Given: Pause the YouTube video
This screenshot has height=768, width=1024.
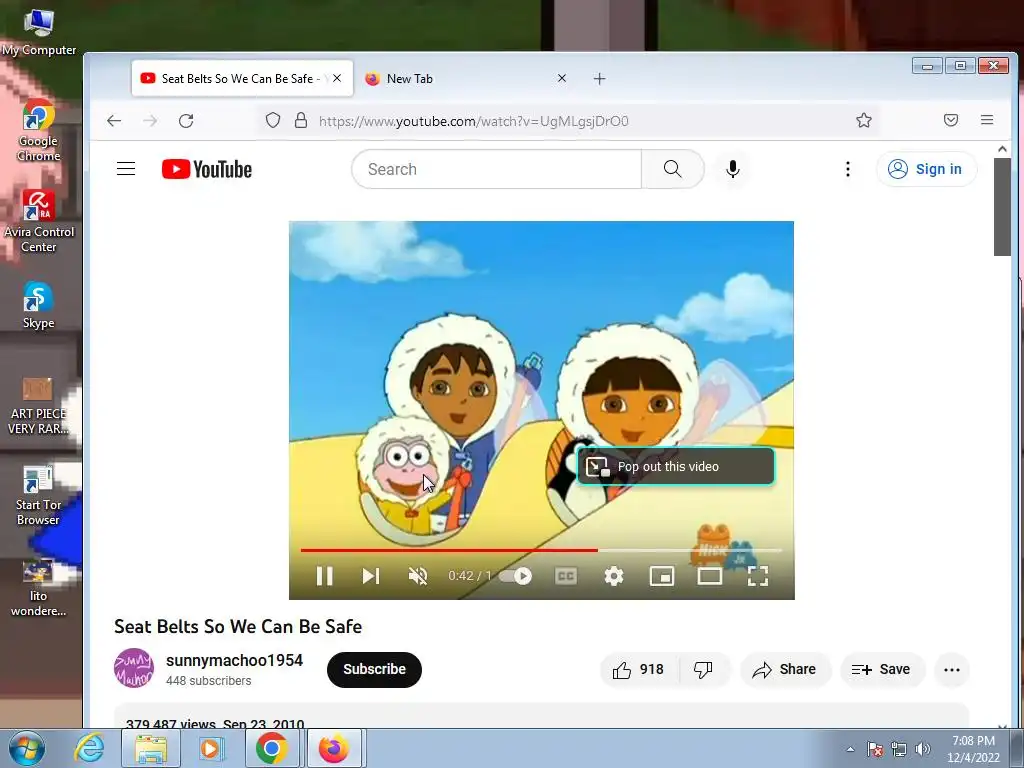Looking at the screenshot, I should click(325, 576).
